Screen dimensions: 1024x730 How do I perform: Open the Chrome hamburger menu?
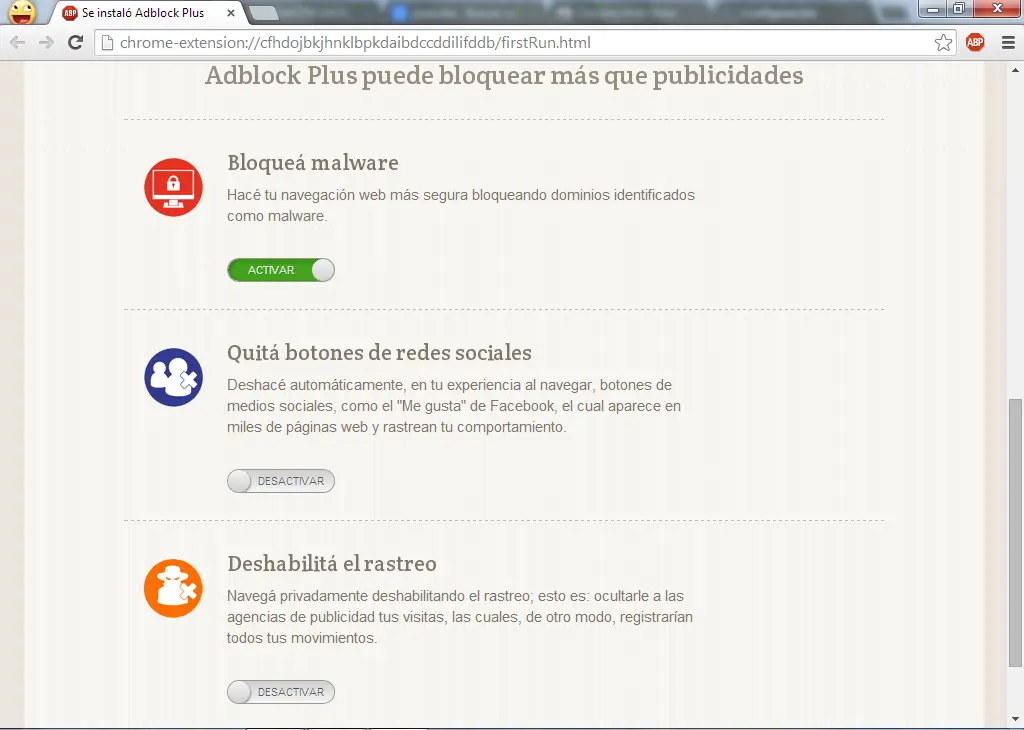coord(1008,43)
